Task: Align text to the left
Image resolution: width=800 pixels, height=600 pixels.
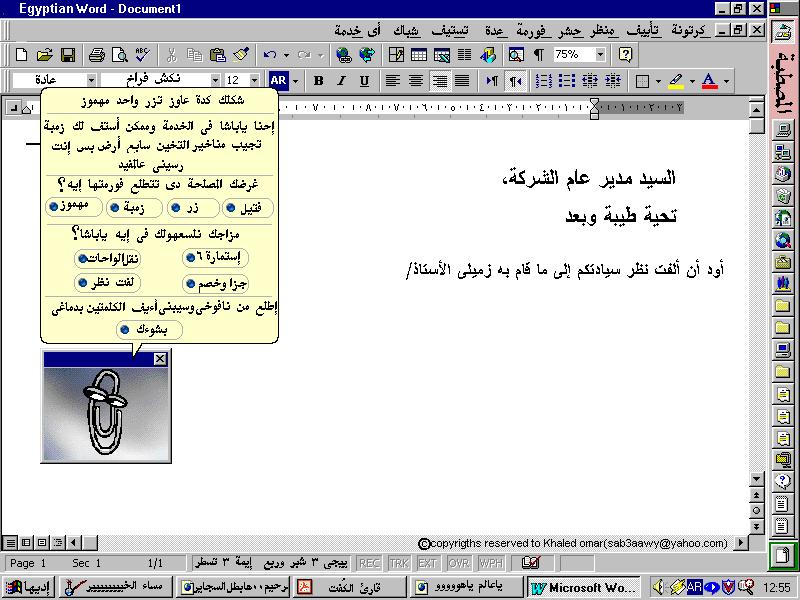Action: (392, 81)
